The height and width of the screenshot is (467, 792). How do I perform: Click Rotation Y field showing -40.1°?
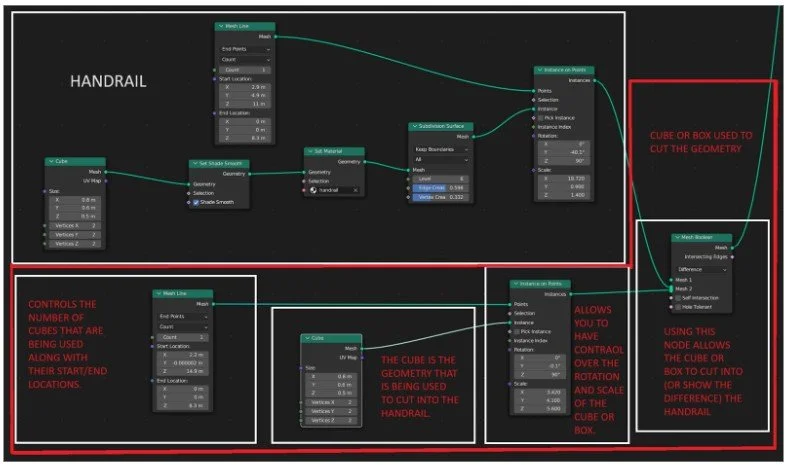point(564,152)
